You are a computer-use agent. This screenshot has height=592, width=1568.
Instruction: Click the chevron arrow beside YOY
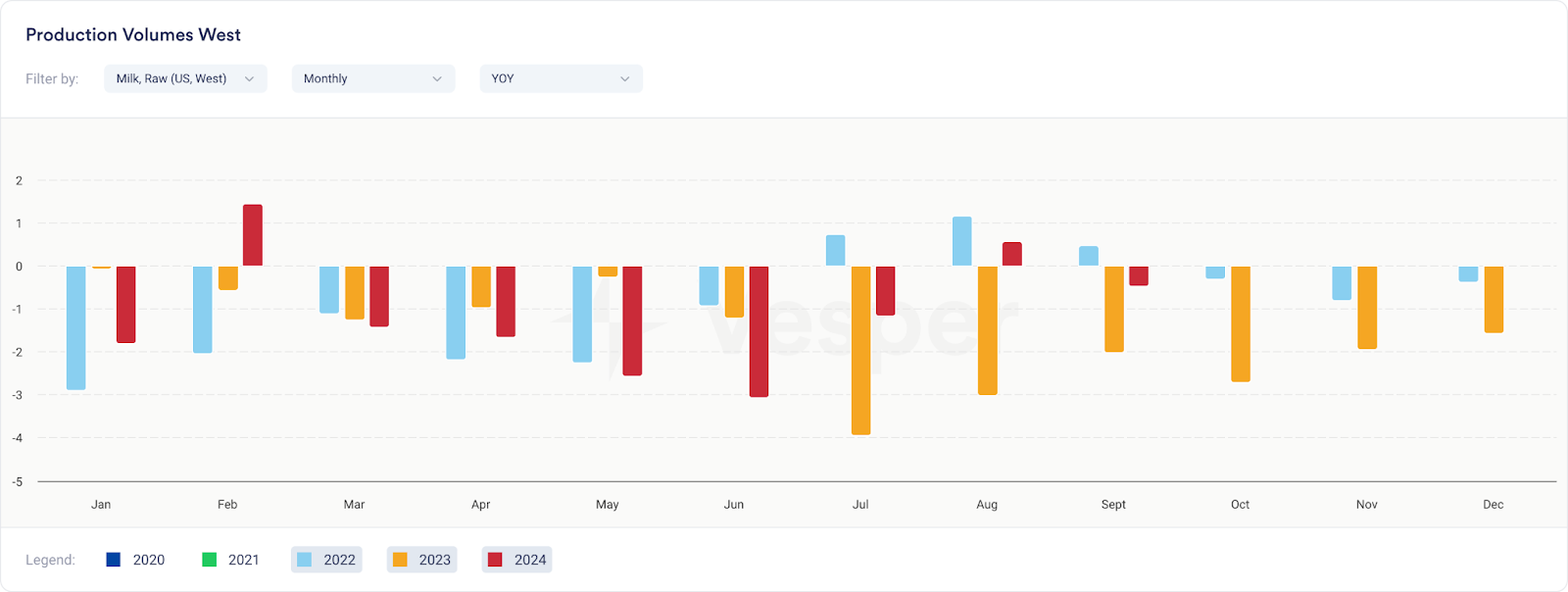pos(625,78)
